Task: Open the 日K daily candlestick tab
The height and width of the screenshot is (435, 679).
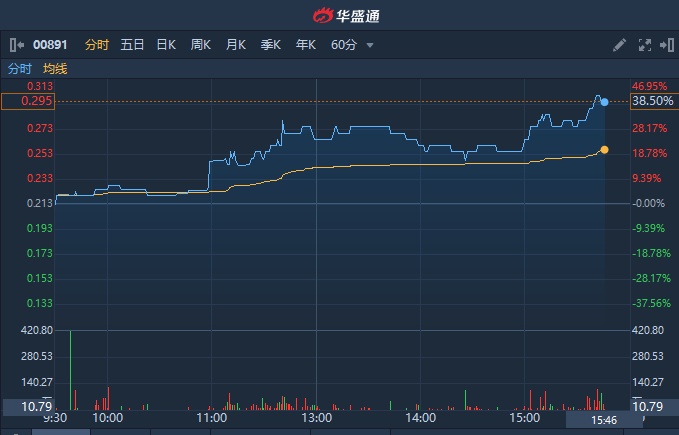Action: point(166,45)
